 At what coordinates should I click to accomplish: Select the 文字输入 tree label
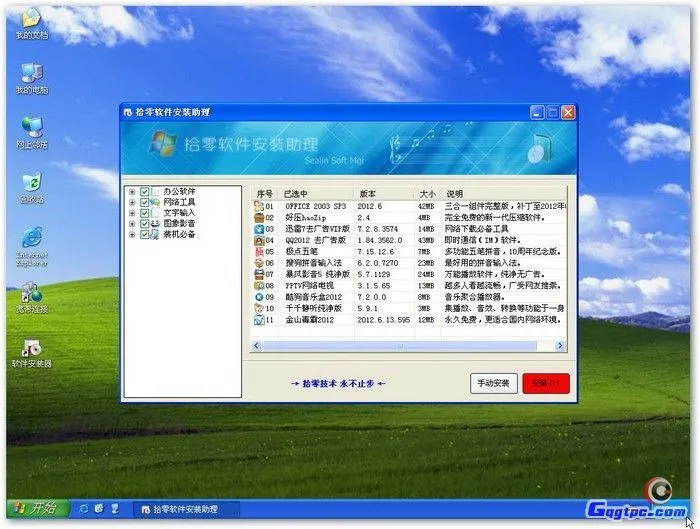tap(179, 213)
